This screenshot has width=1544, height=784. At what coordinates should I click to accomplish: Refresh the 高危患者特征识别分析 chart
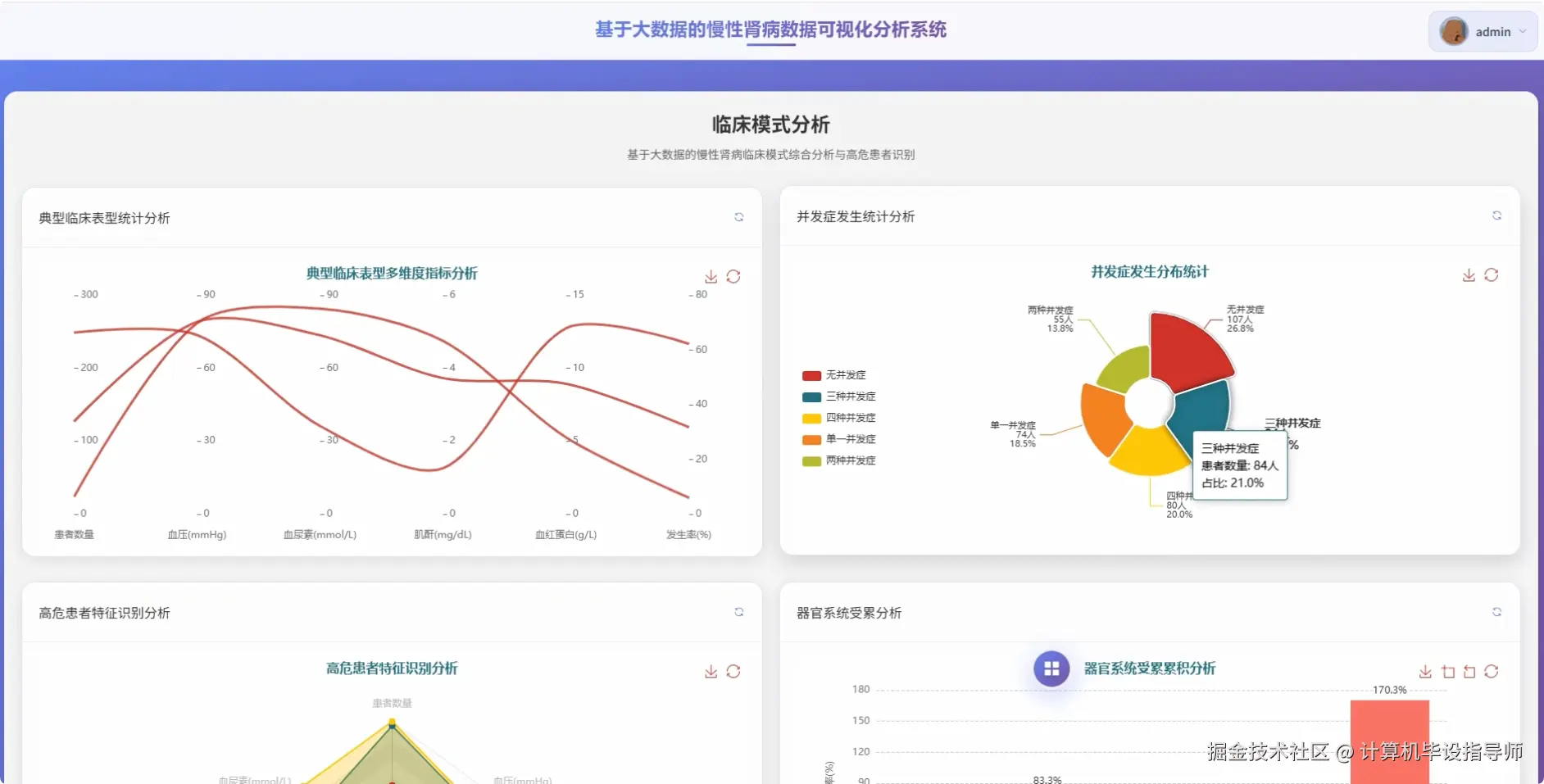point(734,671)
